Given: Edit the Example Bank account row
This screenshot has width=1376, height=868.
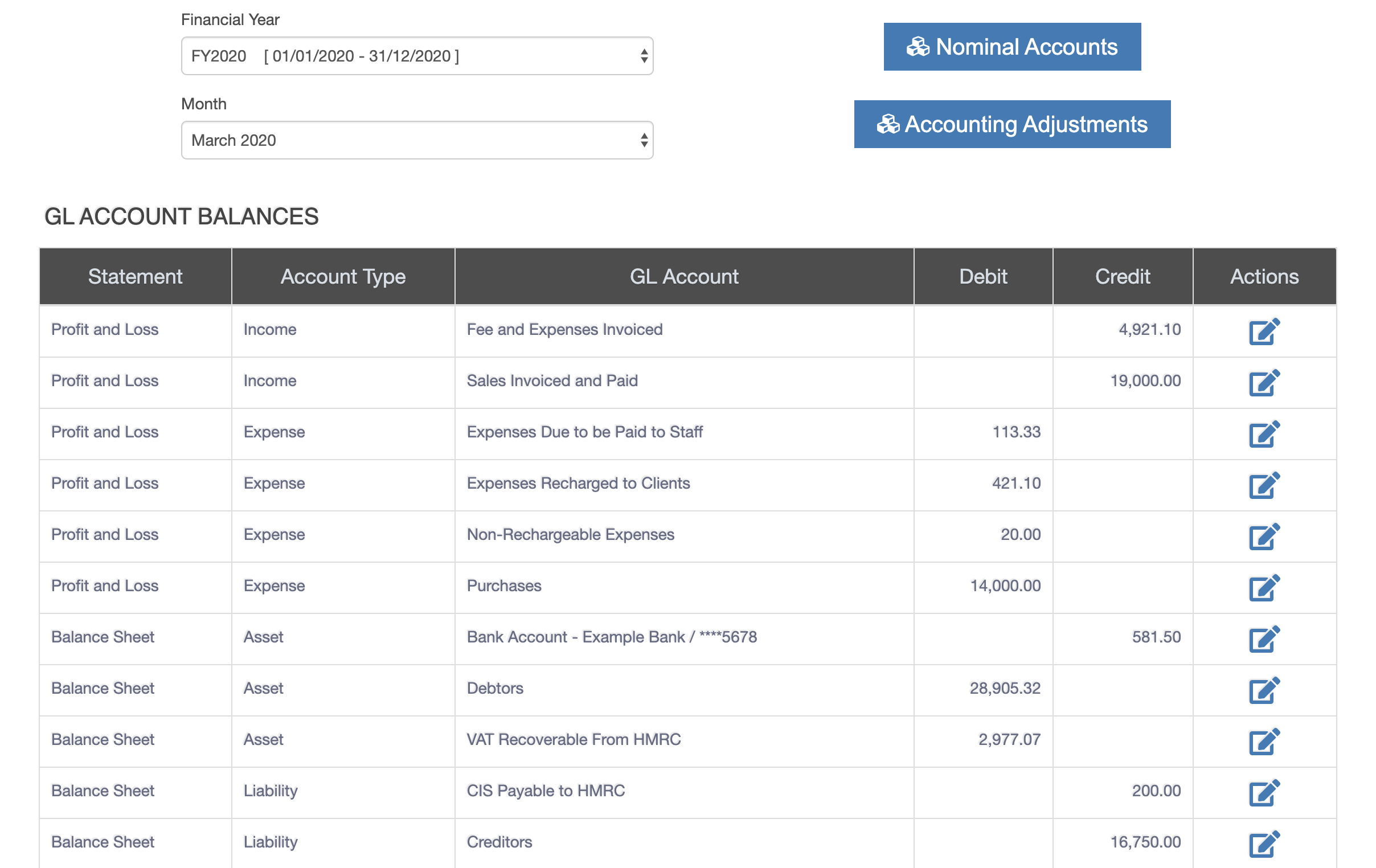Looking at the screenshot, I should click(x=1263, y=639).
